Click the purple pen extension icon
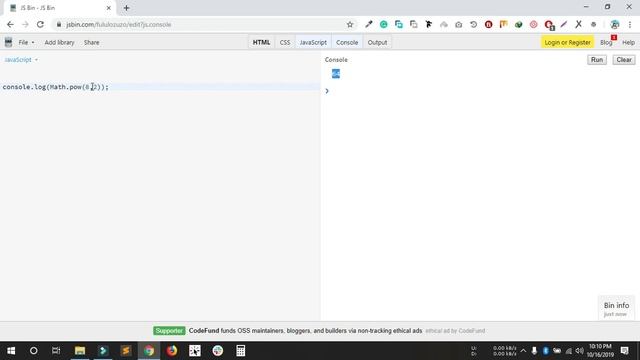 coord(564,24)
